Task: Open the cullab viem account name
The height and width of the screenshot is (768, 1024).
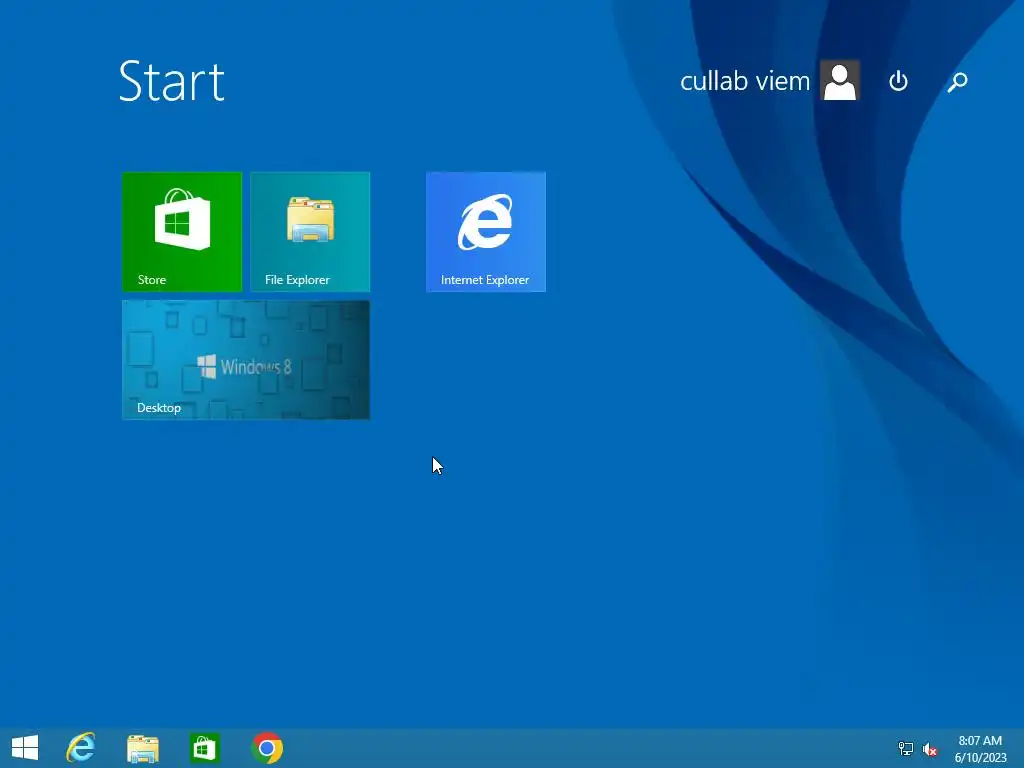Action: click(744, 81)
